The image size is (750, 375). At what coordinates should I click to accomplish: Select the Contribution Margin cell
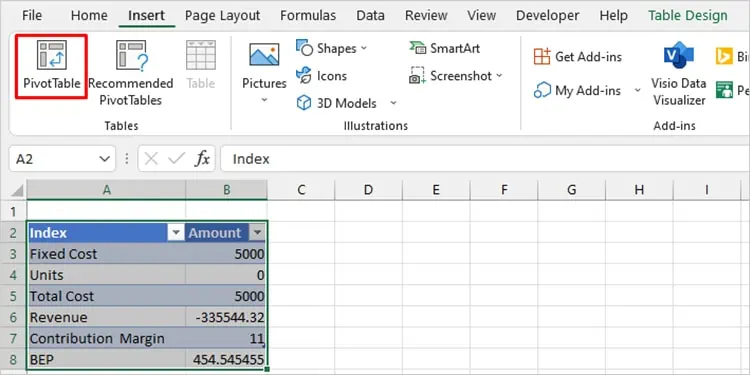click(106, 338)
